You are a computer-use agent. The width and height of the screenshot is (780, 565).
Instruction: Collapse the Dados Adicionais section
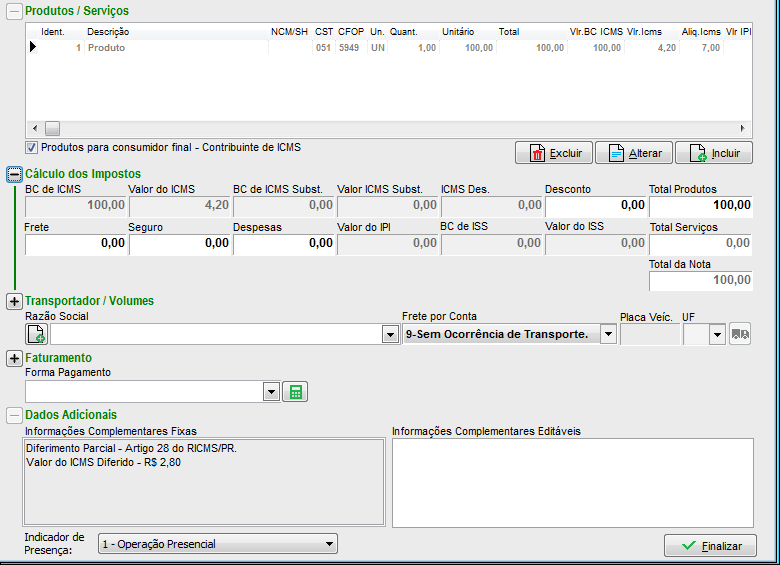(14, 415)
